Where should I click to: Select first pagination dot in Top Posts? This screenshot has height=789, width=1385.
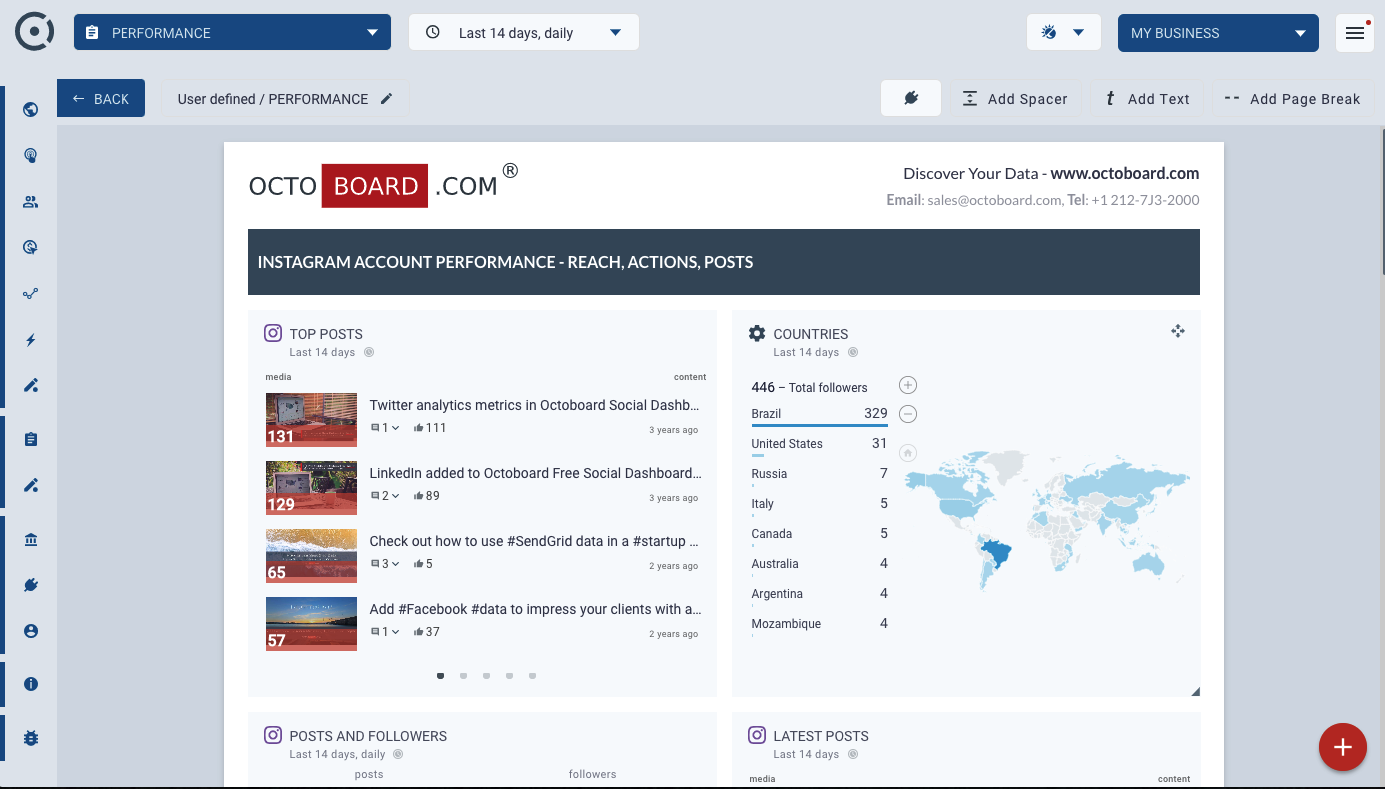(441, 676)
